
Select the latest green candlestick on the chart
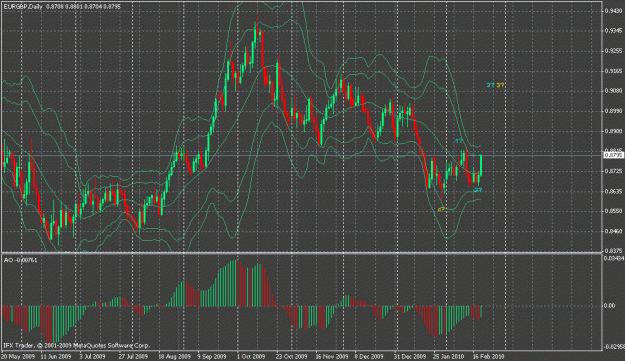pyautogui.click(x=482, y=165)
